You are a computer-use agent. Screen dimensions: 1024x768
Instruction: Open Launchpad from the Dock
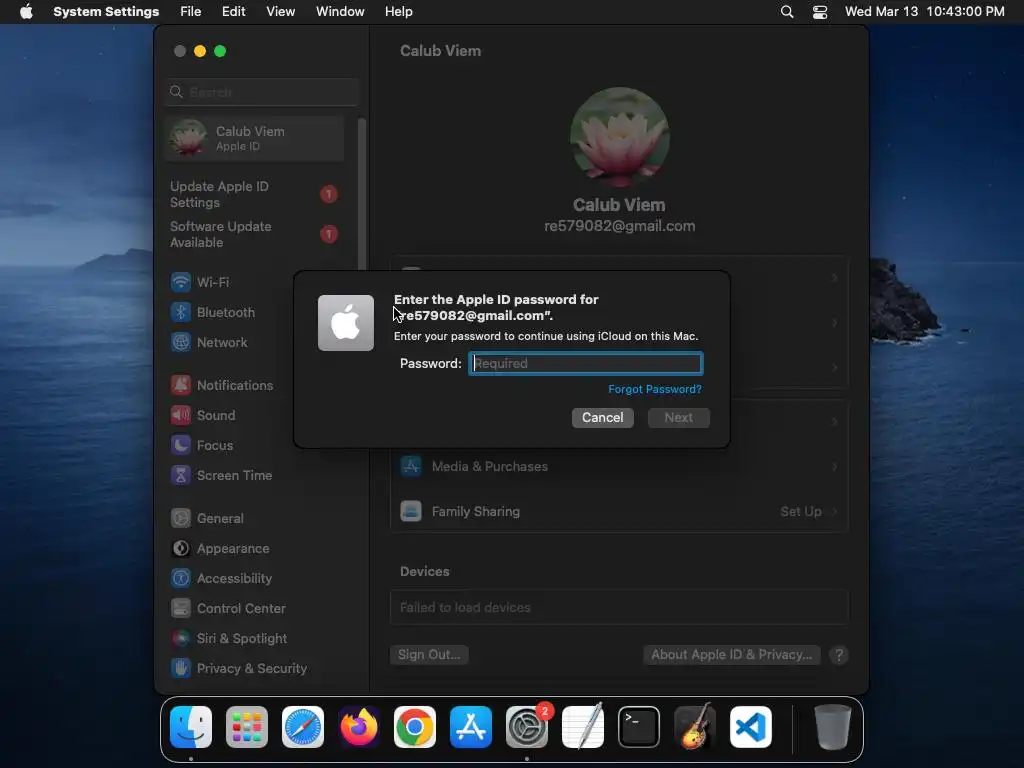coord(247,727)
